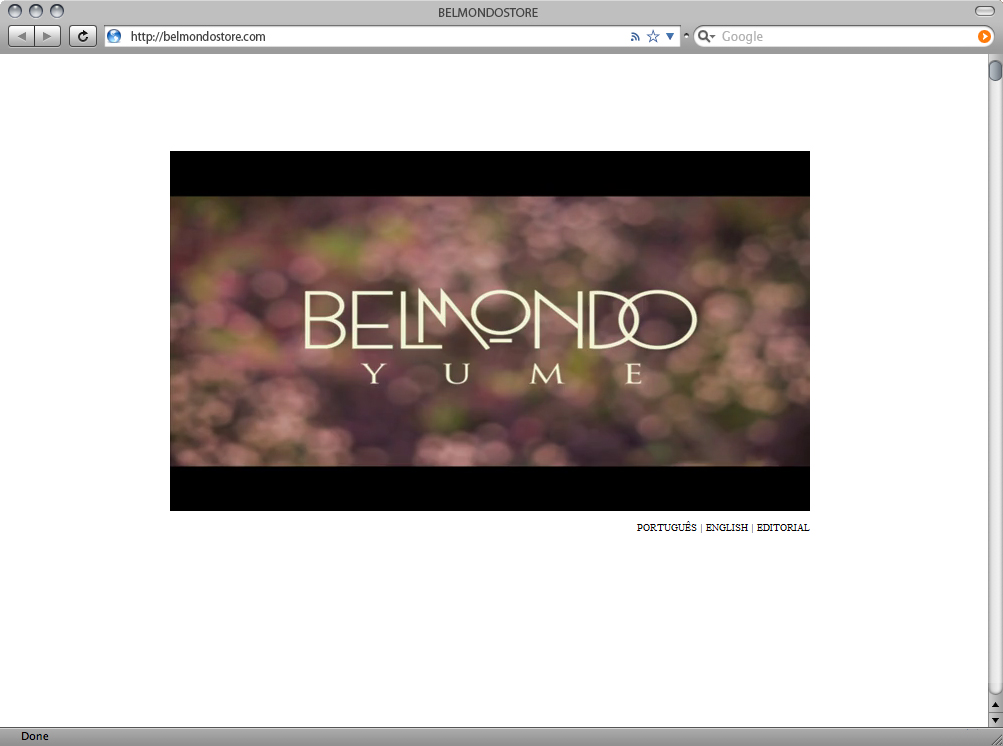This screenshot has width=1003, height=746.
Task: Click the Belmondo Yume video banner
Action: [490, 331]
